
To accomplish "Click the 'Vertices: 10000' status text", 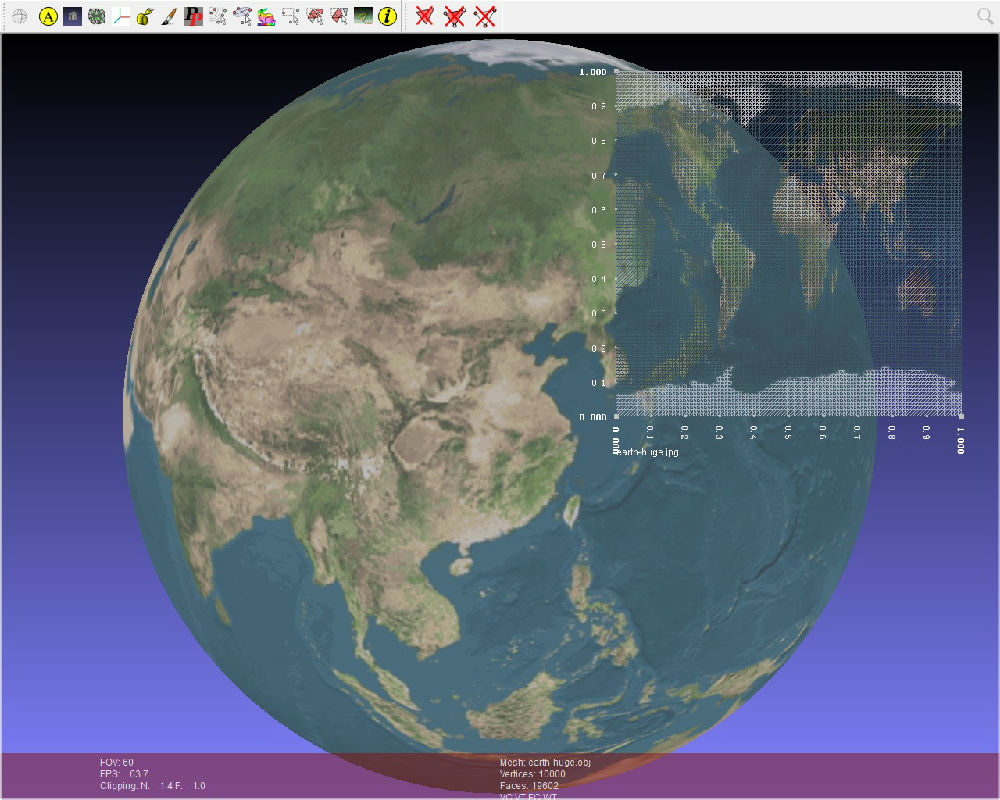I will coord(533,774).
